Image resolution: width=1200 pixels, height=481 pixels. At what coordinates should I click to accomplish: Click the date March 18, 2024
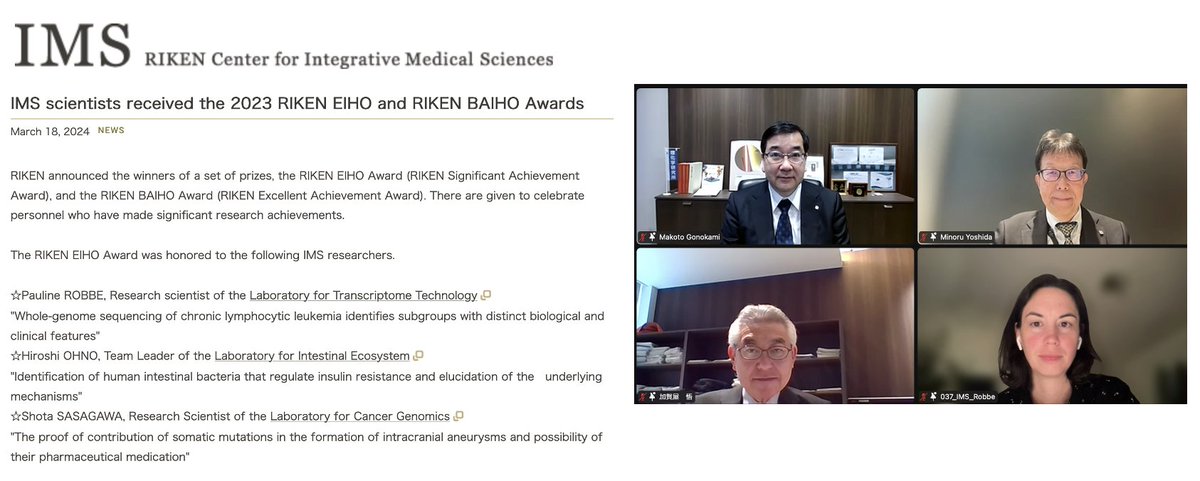(x=49, y=131)
